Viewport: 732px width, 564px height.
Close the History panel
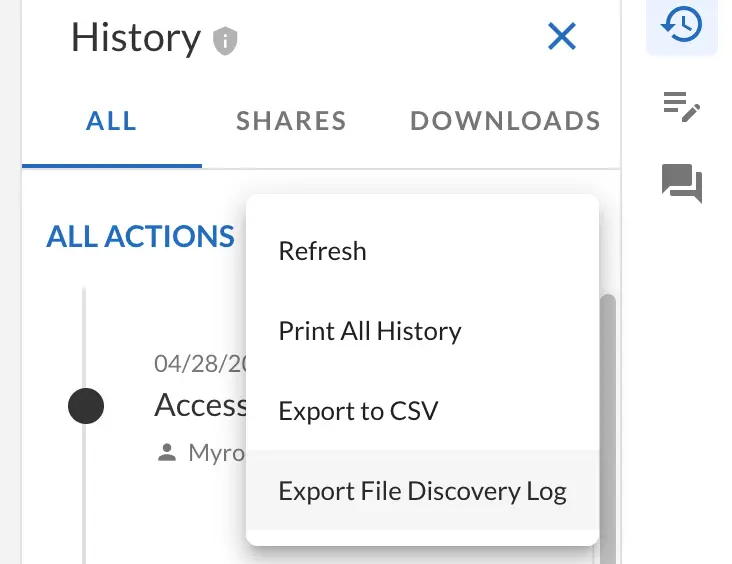click(562, 37)
